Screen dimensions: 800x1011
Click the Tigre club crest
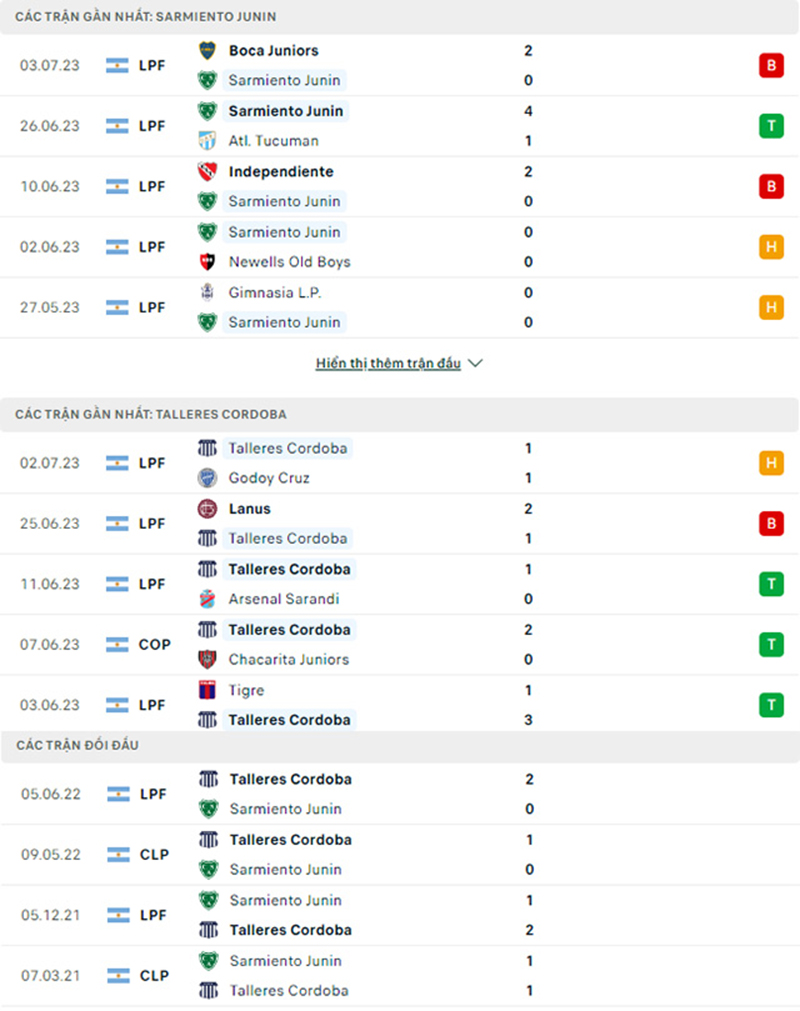(207, 691)
